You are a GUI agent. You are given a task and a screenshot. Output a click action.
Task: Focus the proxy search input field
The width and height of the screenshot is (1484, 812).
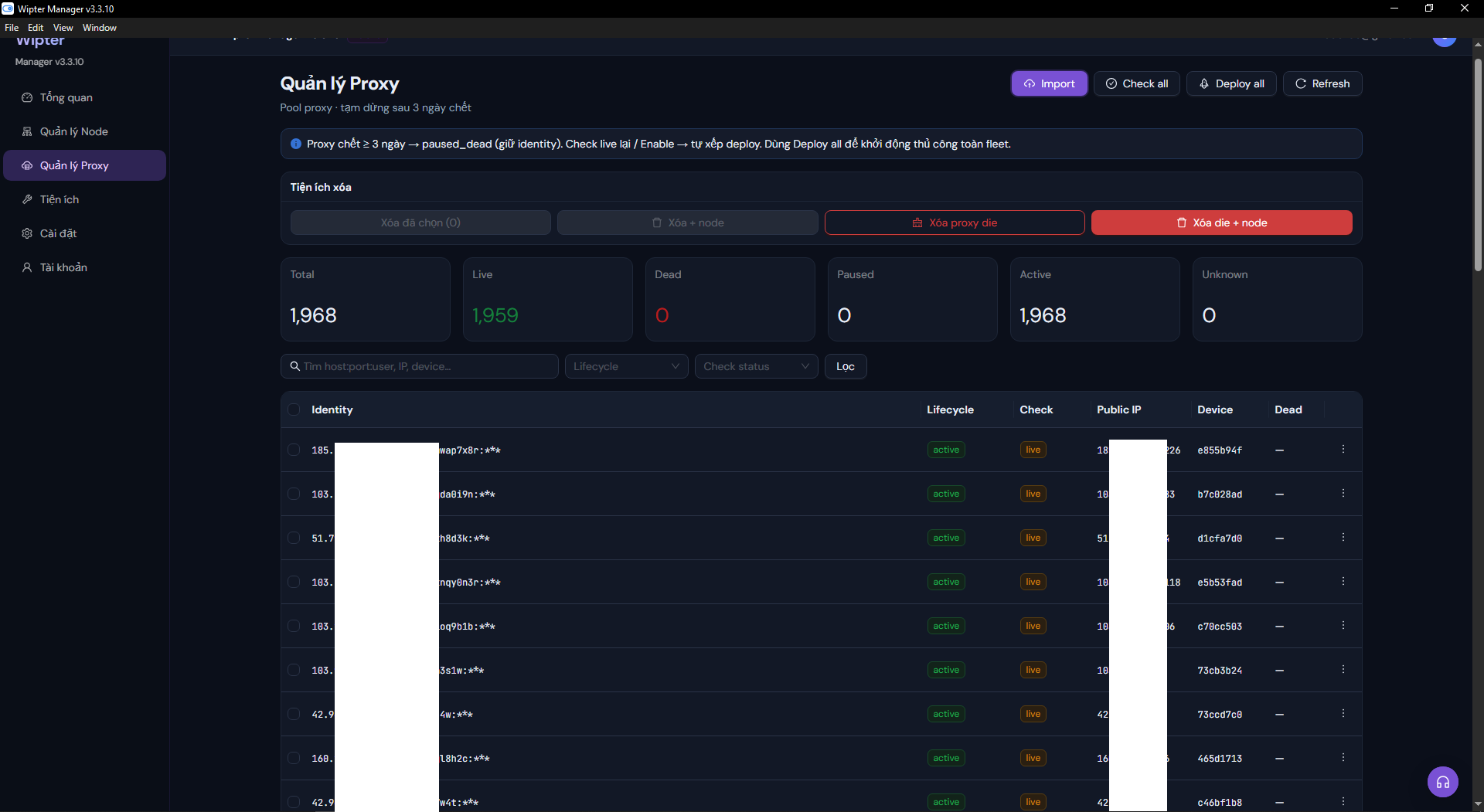(419, 366)
